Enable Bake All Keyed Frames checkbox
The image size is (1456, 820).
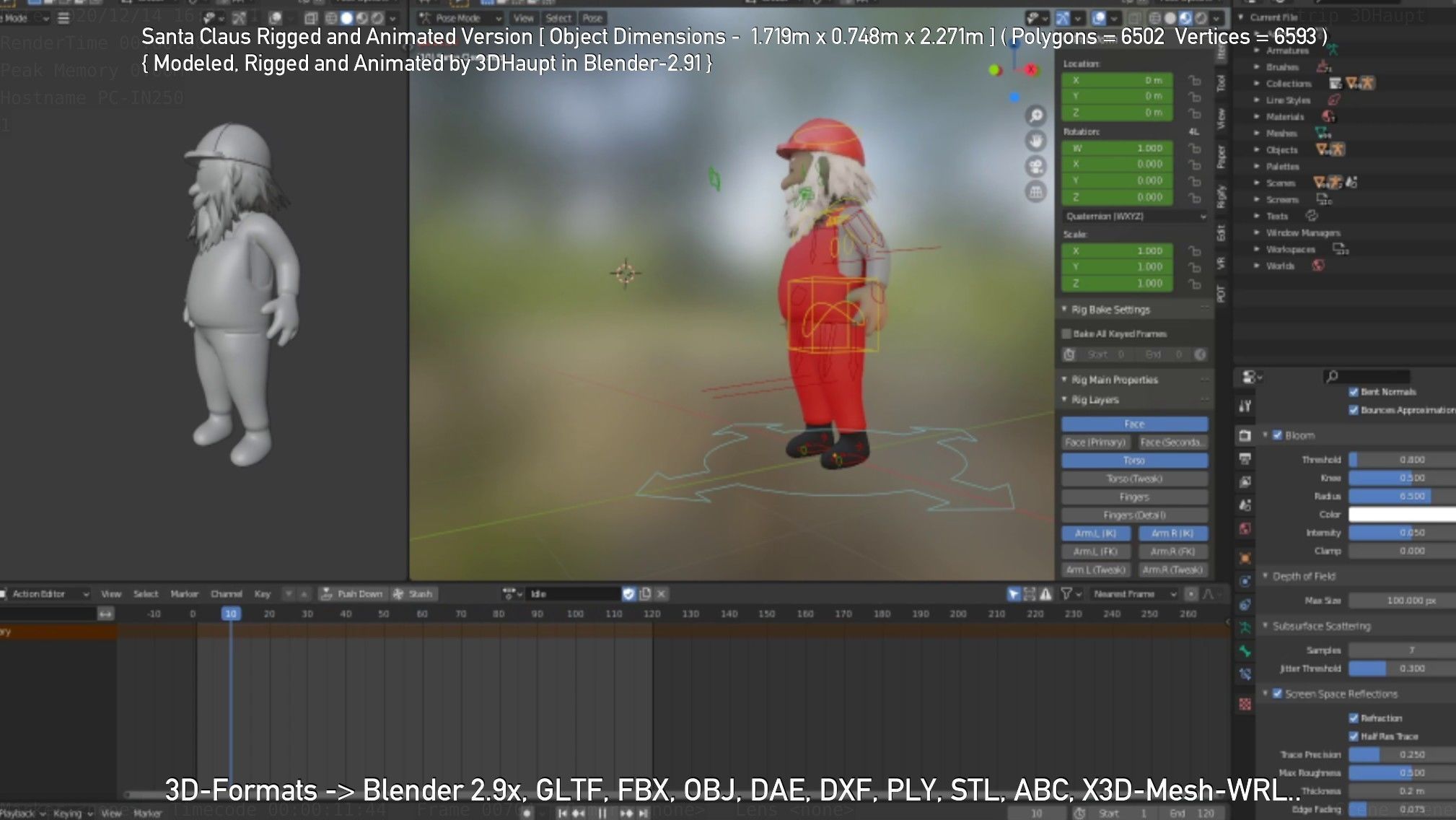click(1066, 333)
